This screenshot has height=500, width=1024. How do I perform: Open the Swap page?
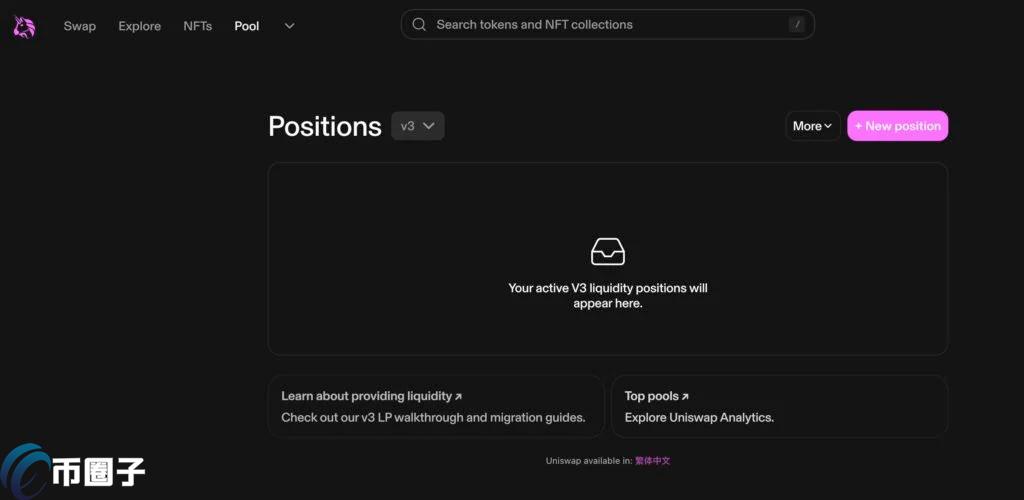tap(80, 26)
